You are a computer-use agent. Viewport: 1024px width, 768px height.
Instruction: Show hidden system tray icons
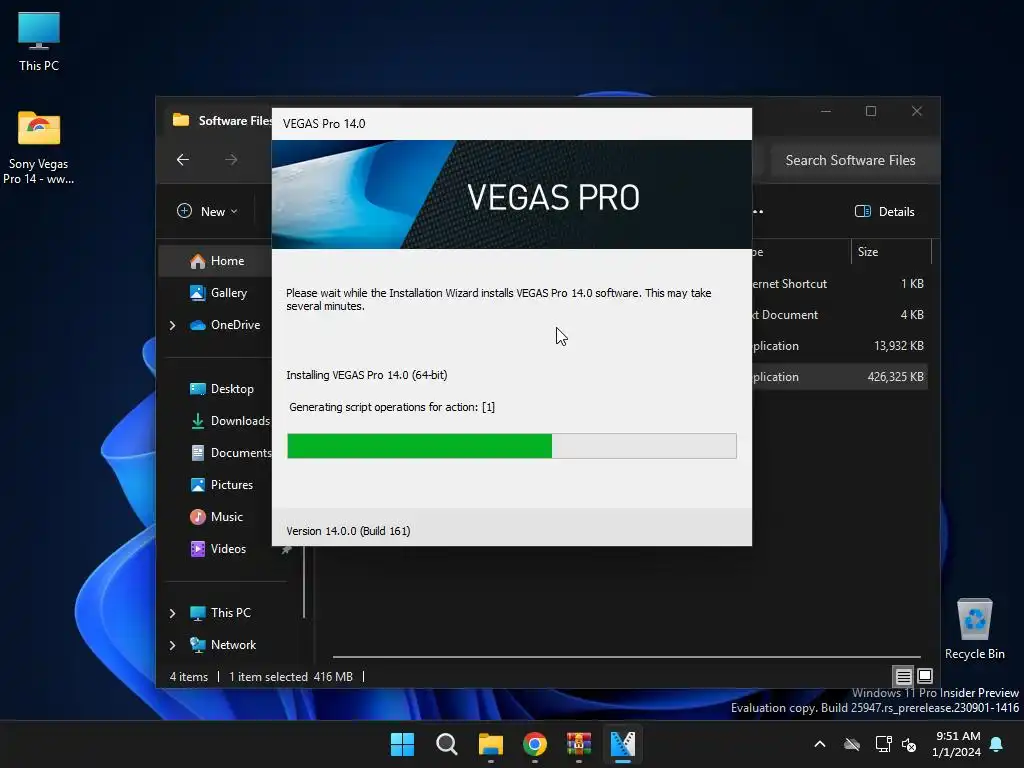(x=820, y=744)
